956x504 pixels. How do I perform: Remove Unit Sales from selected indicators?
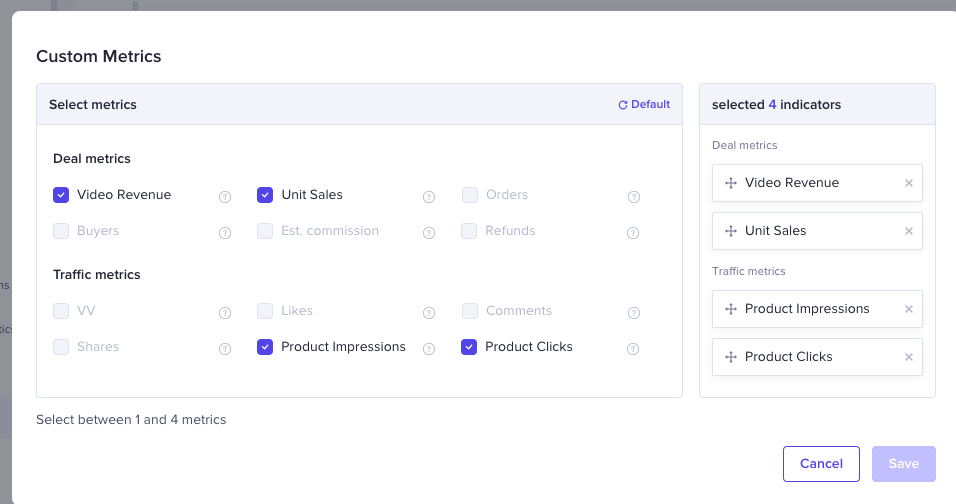[909, 231]
